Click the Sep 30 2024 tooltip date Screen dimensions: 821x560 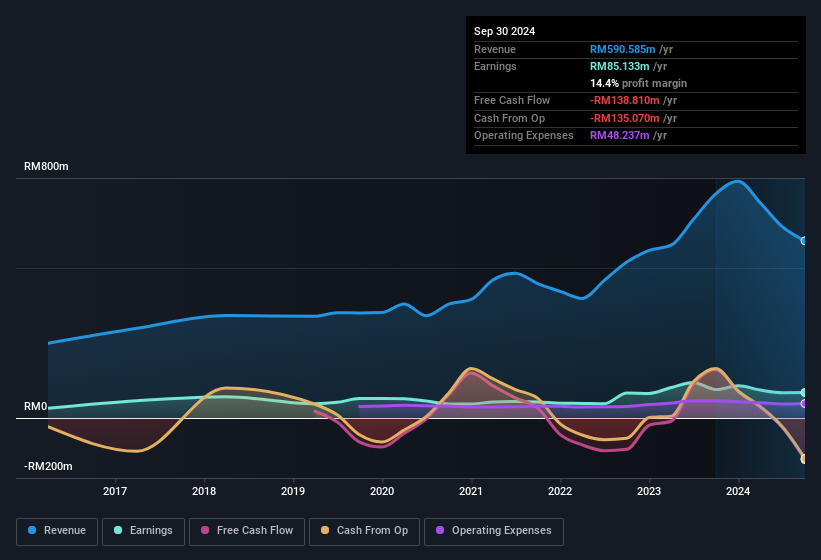point(504,31)
